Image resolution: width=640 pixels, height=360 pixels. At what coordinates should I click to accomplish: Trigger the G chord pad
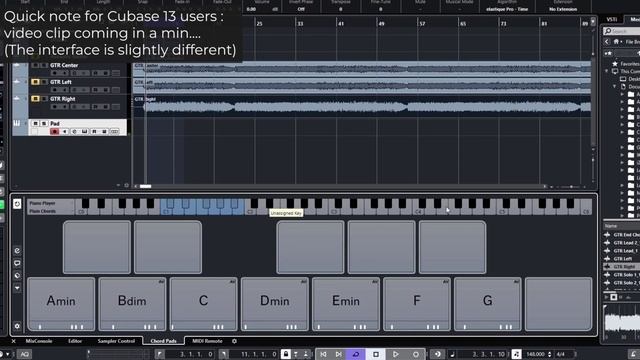pyautogui.click(x=488, y=304)
